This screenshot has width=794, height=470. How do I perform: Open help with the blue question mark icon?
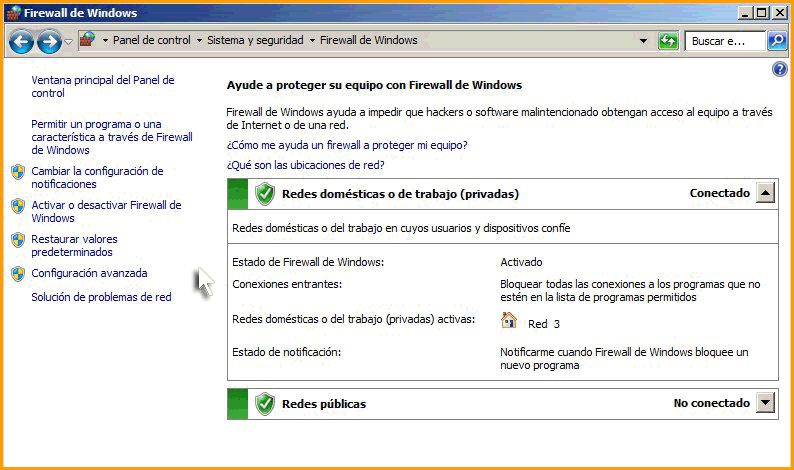pos(781,69)
